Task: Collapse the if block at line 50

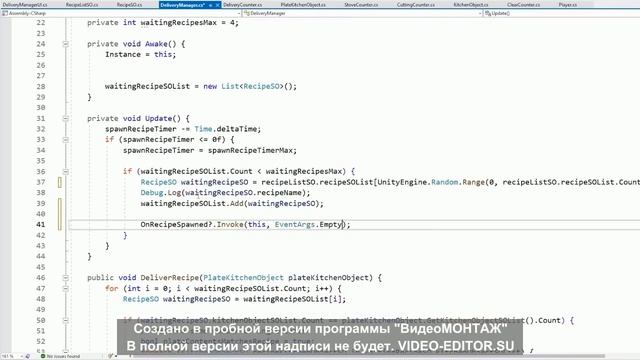Action: (x=65, y=320)
